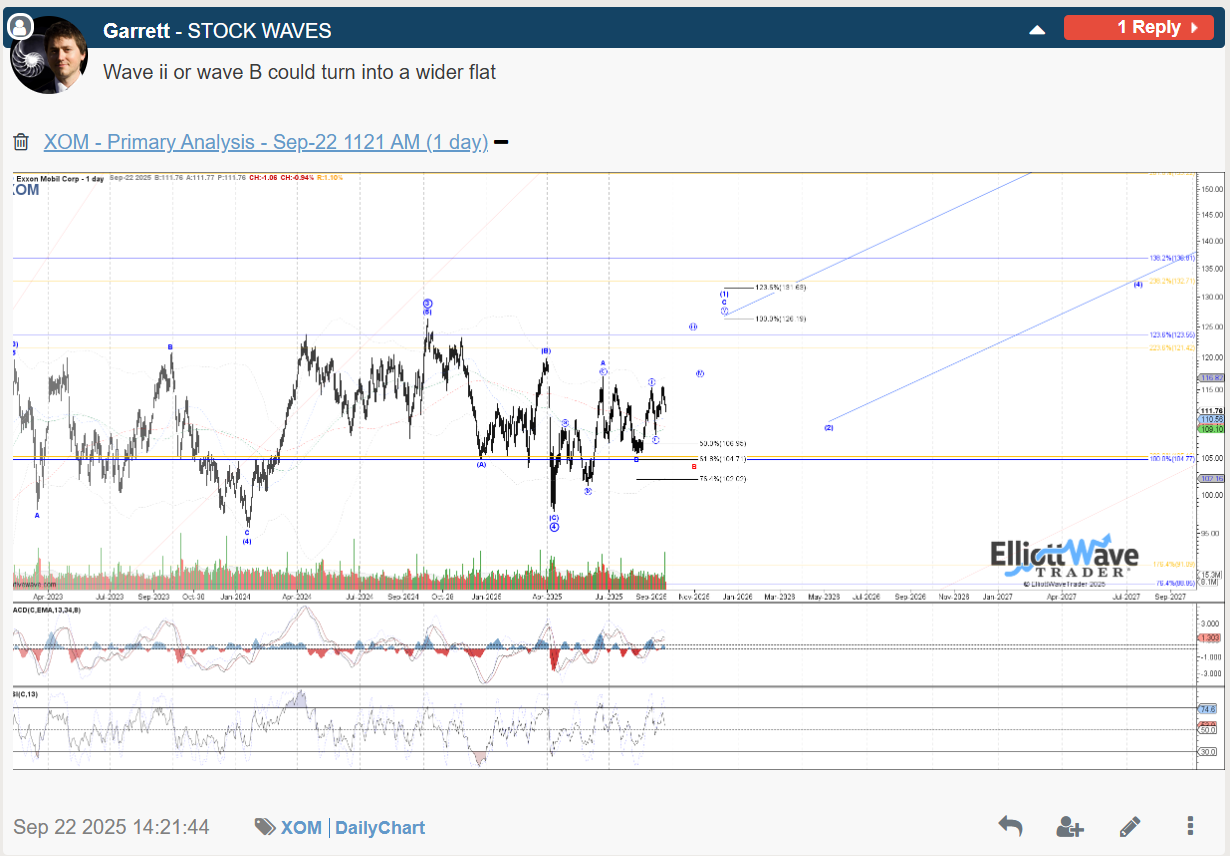The height and width of the screenshot is (856, 1230).
Task: Open the XOM Primary Analysis chart link
Action: pyautogui.click(x=265, y=142)
